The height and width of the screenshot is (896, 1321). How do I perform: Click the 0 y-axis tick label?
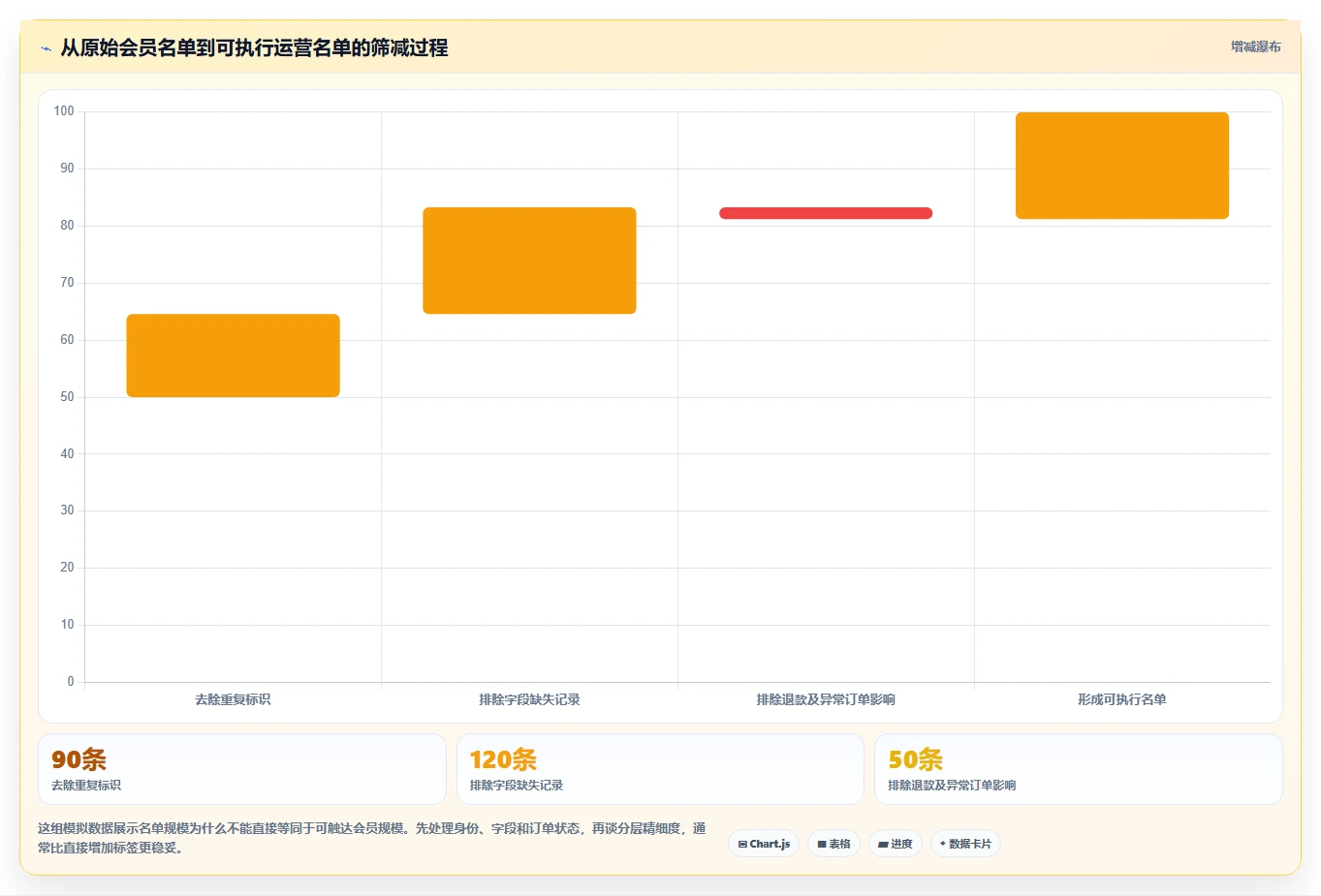tap(71, 682)
